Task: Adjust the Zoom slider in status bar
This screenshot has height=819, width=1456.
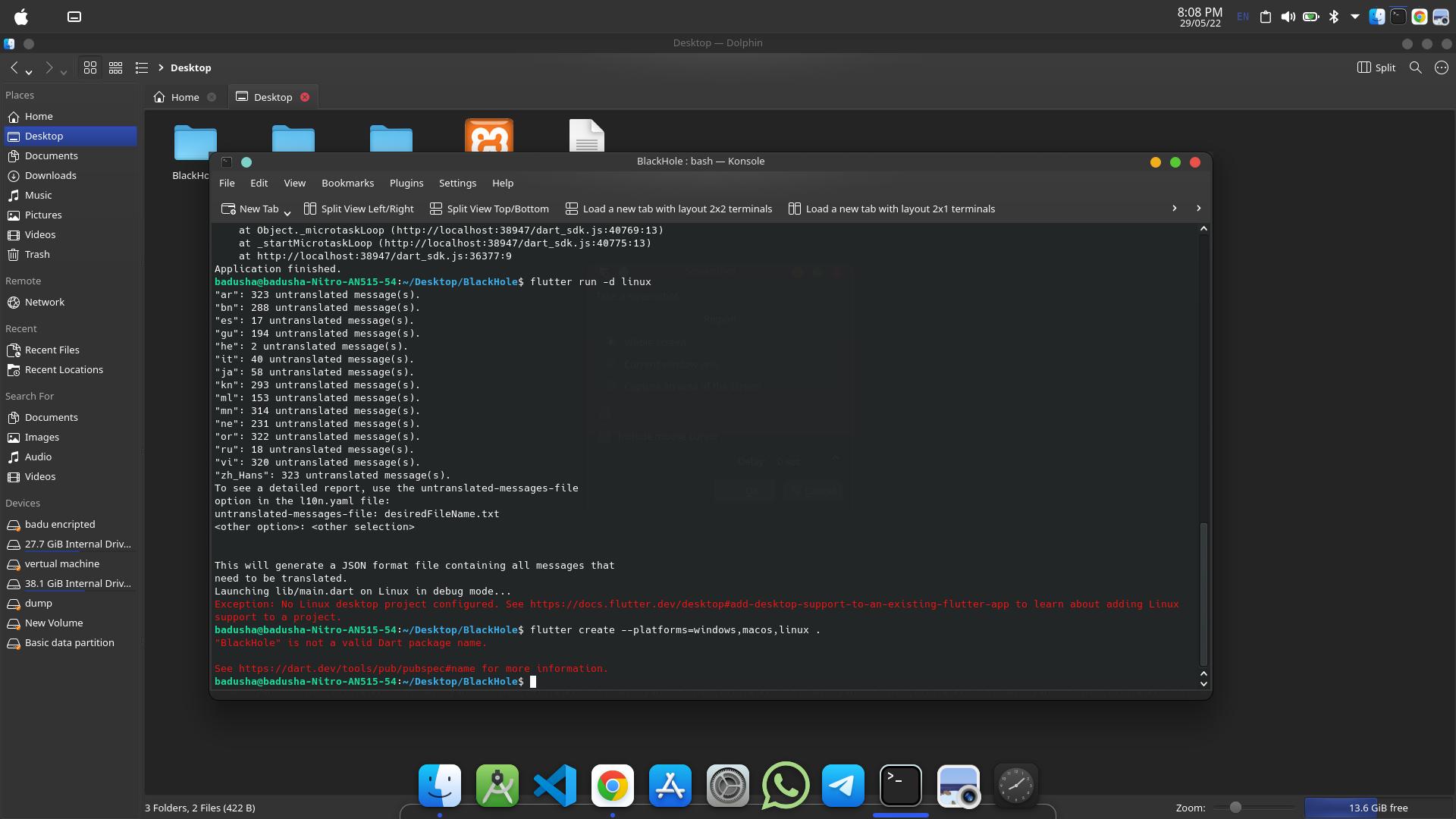Action: click(1235, 808)
